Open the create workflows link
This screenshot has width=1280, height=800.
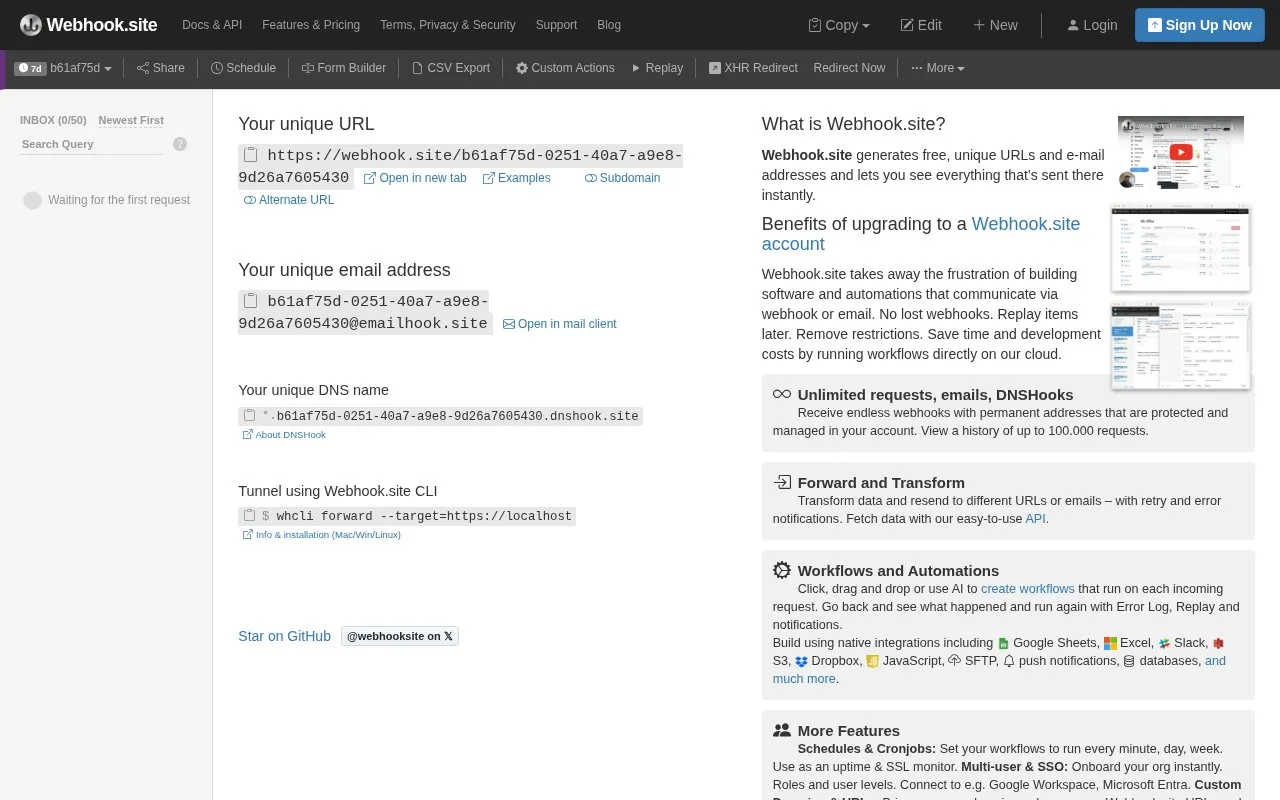tap(1028, 589)
